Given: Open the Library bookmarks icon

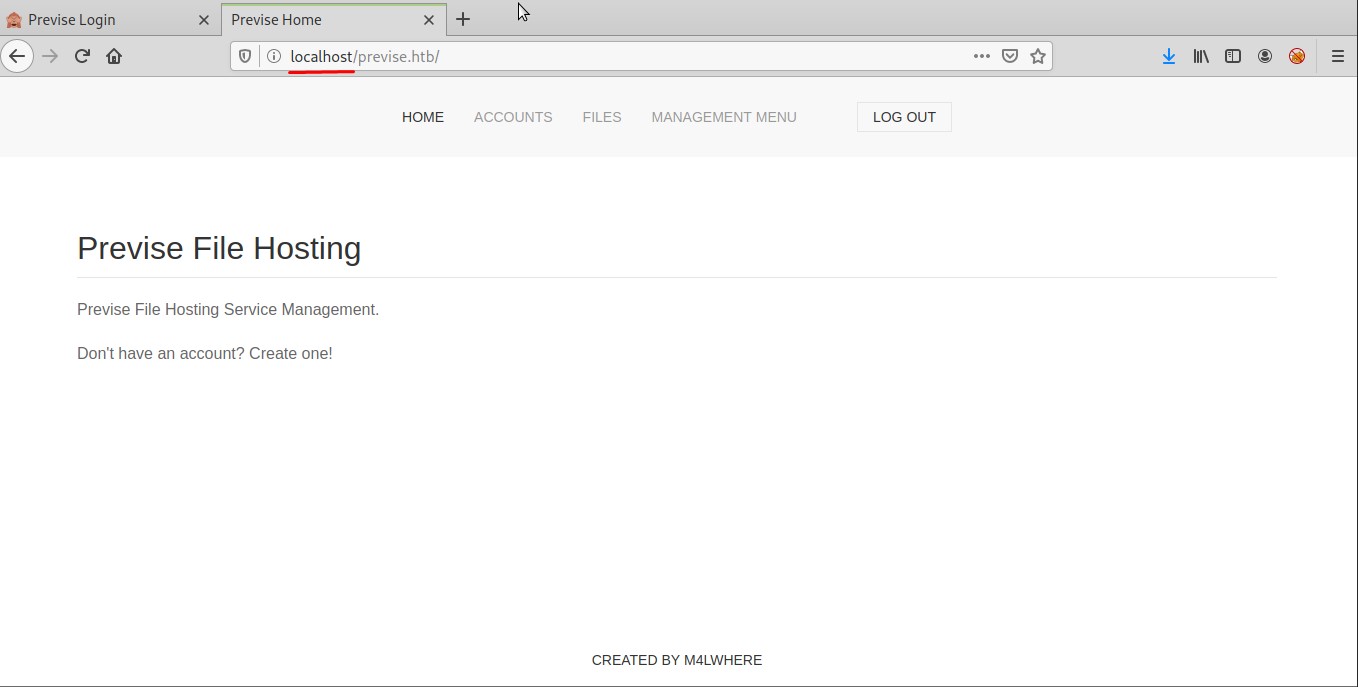Looking at the screenshot, I should pyautogui.click(x=1201, y=57).
